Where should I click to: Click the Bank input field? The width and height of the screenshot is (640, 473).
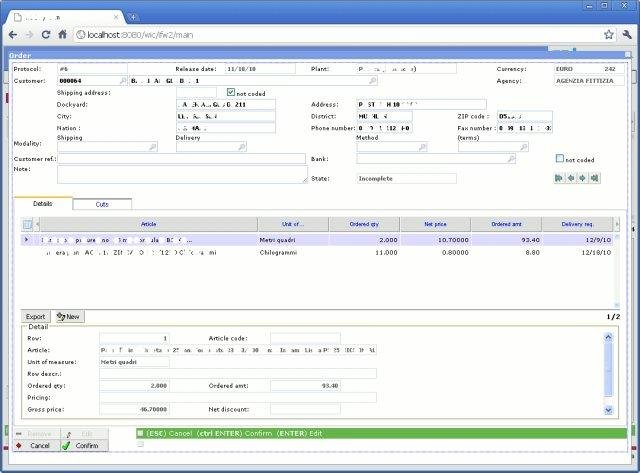436,159
